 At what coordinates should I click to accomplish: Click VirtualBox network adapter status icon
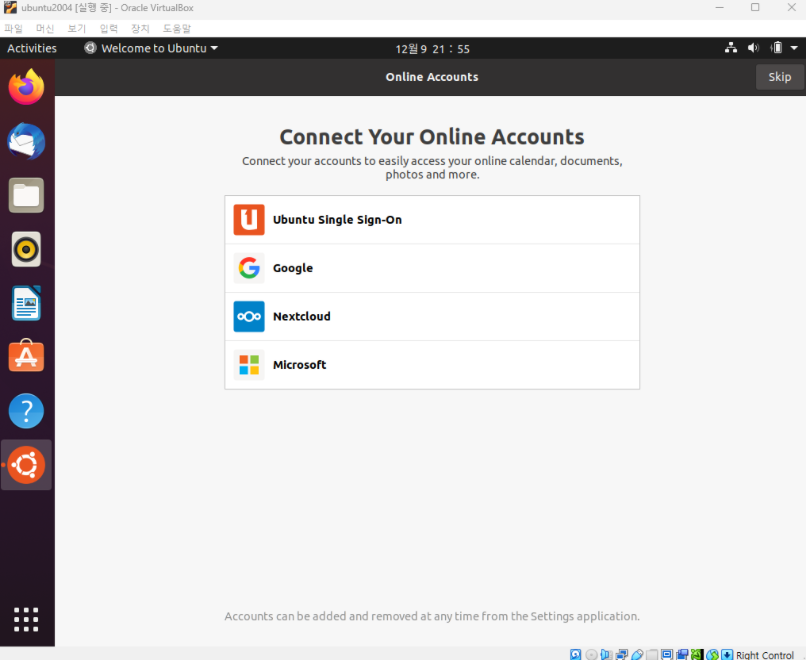pyautogui.click(x=621, y=654)
